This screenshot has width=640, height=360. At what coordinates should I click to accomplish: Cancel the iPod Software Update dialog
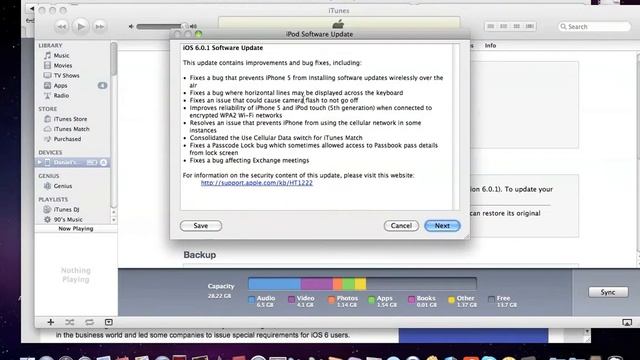[x=401, y=226]
